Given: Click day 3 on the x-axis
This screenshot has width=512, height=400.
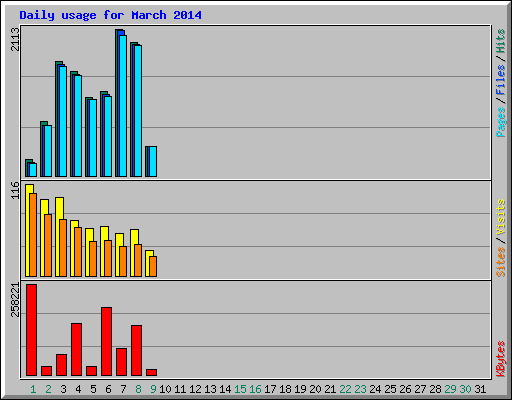Looking at the screenshot, I should (63, 389).
